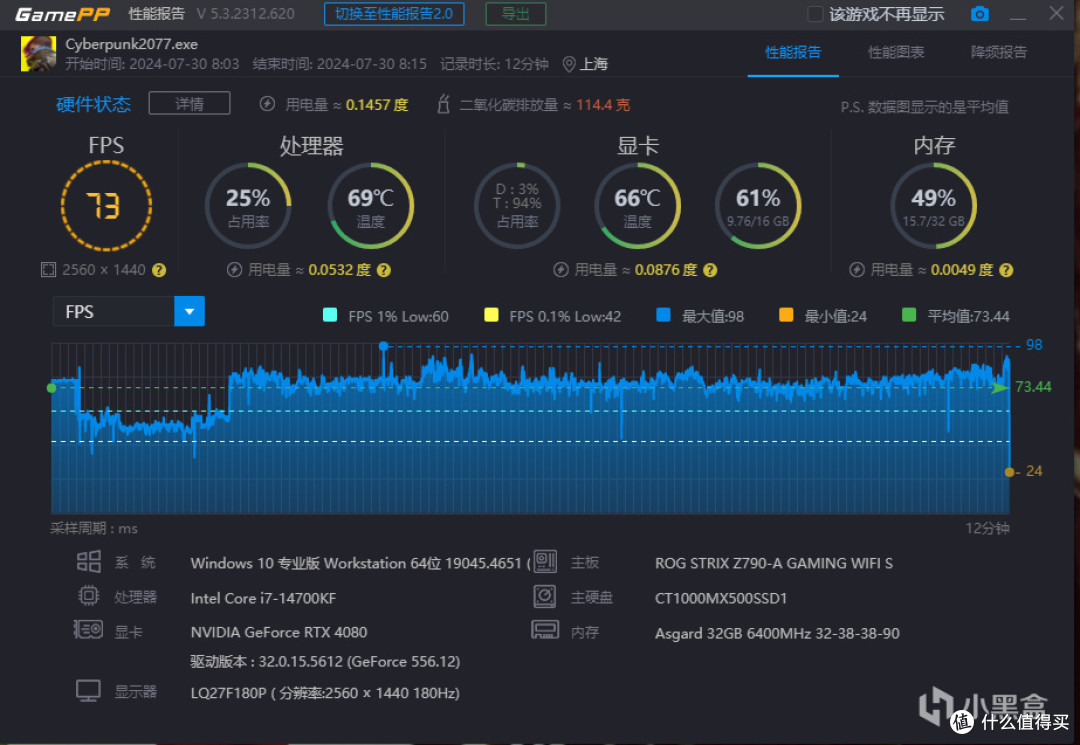Switch to the 性能报告 tab
Viewport: 1080px width, 745px height.
pyautogui.click(x=793, y=52)
